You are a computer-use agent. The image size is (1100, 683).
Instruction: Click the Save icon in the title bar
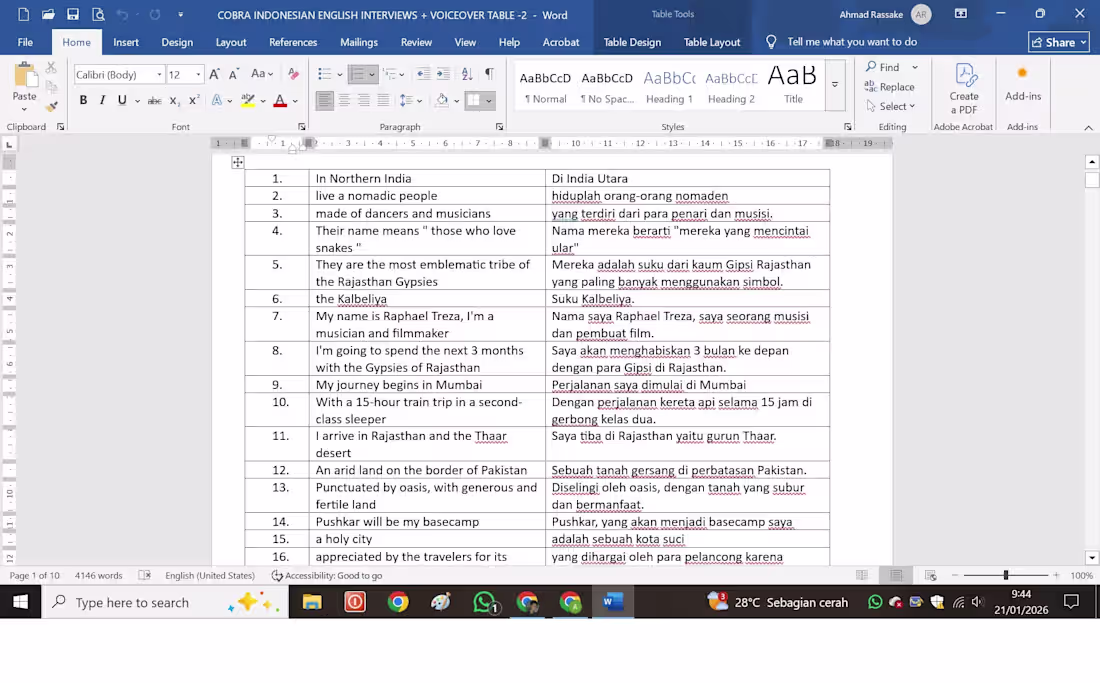[x=73, y=14]
